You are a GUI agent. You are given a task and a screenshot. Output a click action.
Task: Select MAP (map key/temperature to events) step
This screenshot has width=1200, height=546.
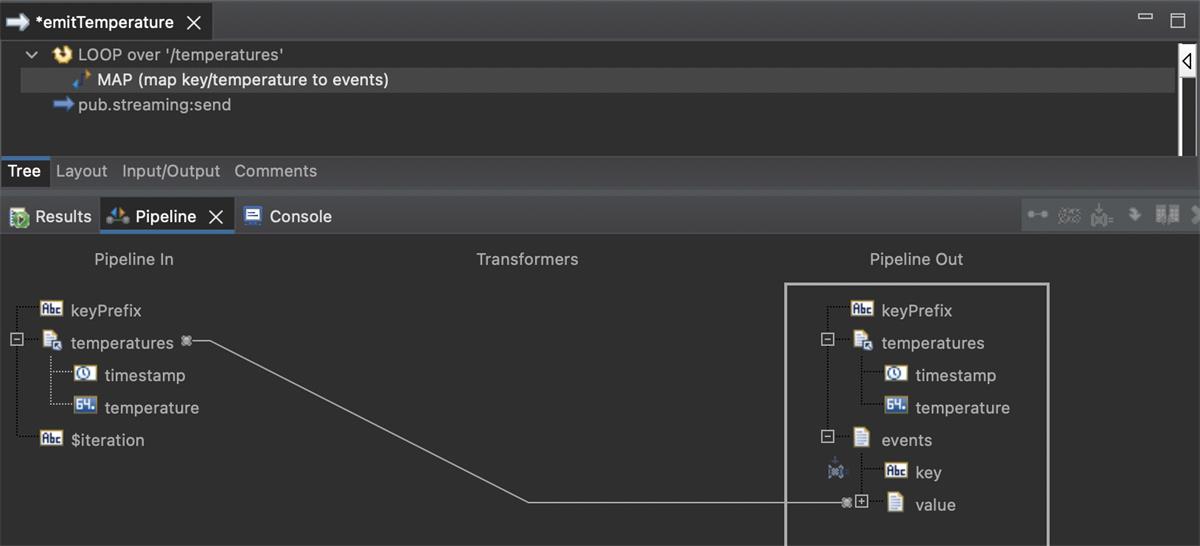[x=243, y=80]
